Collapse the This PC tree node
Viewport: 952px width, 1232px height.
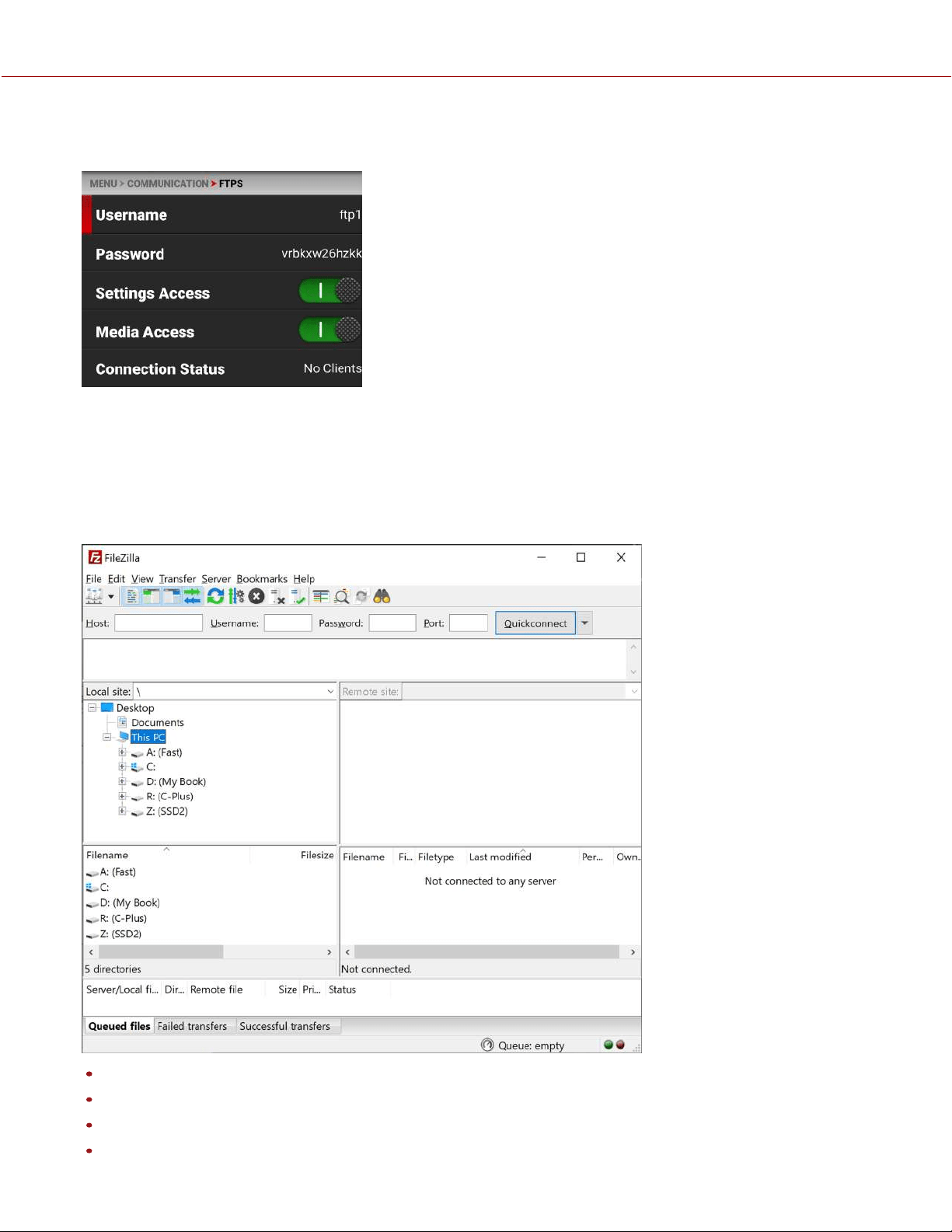click(107, 737)
